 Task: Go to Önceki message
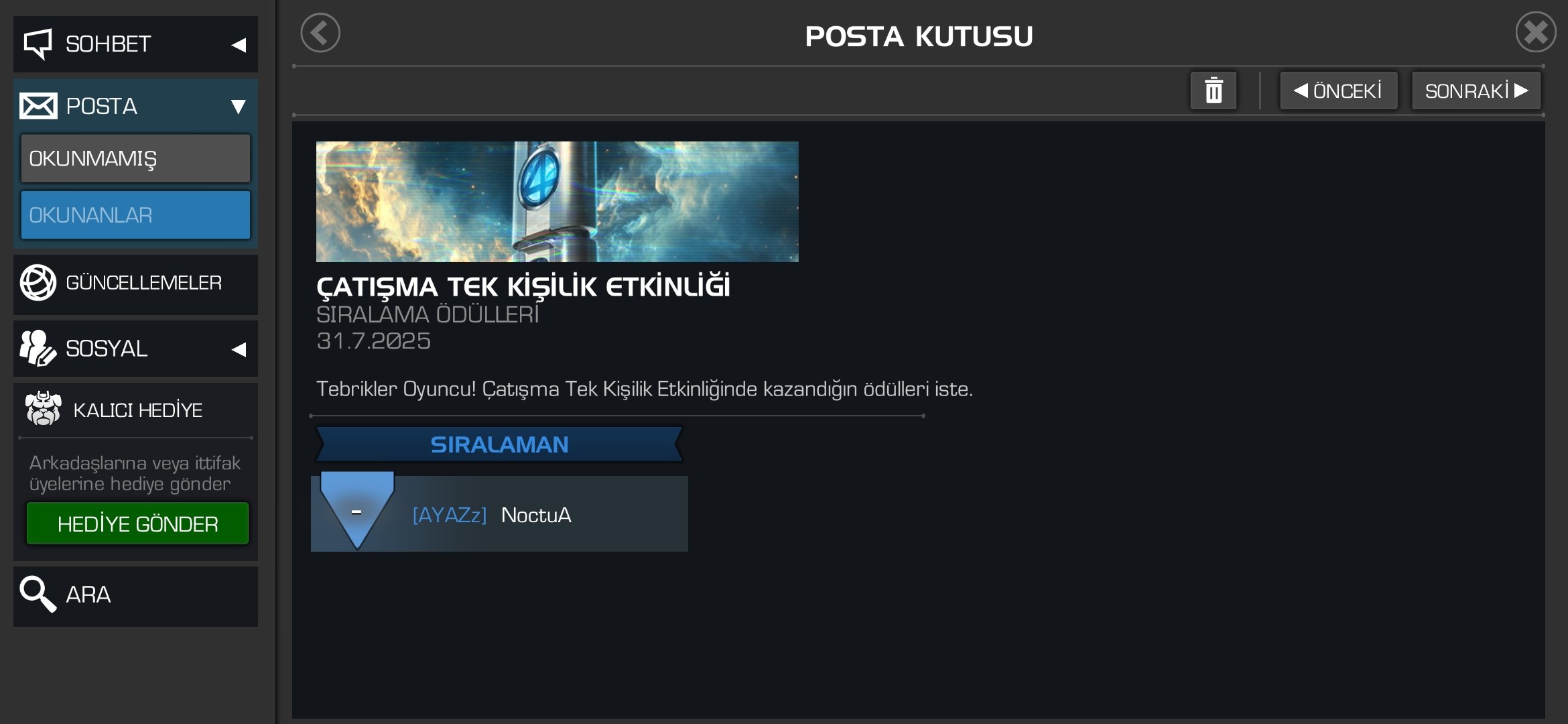click(1338, 90)
